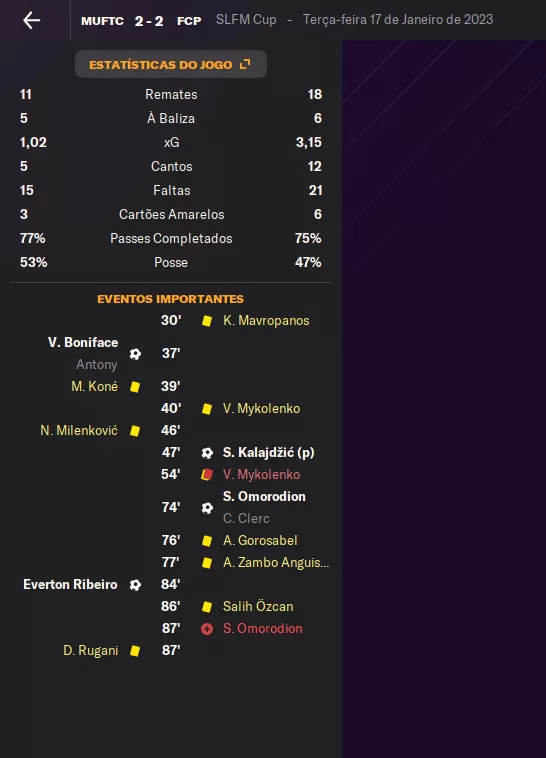Open the Estatísticas do Jogo popout icon
The image size is (546, 758).
tap(245, 64)
